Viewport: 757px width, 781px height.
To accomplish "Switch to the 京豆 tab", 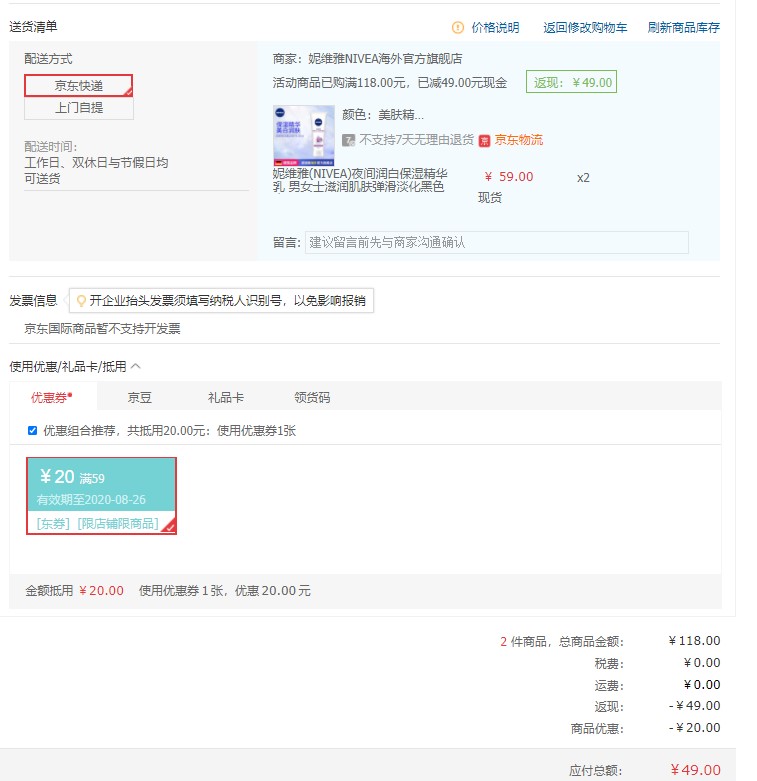I will pyautogui.click(x=139, y=397).
